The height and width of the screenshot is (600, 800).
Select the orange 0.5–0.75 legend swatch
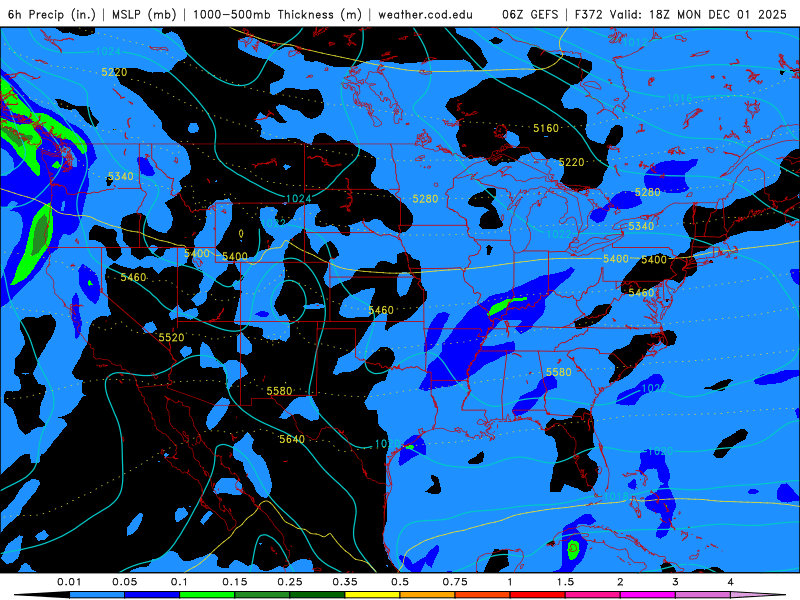pos(428,595)
